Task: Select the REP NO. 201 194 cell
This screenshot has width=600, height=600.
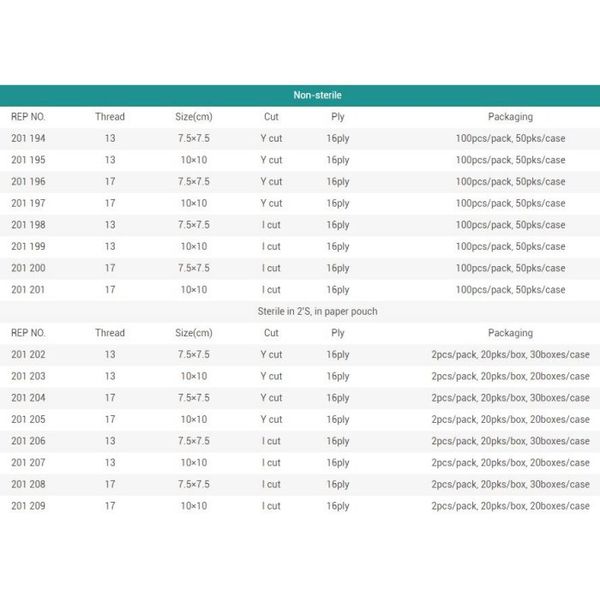Action: pyautogui.click(x=28, y=138)
